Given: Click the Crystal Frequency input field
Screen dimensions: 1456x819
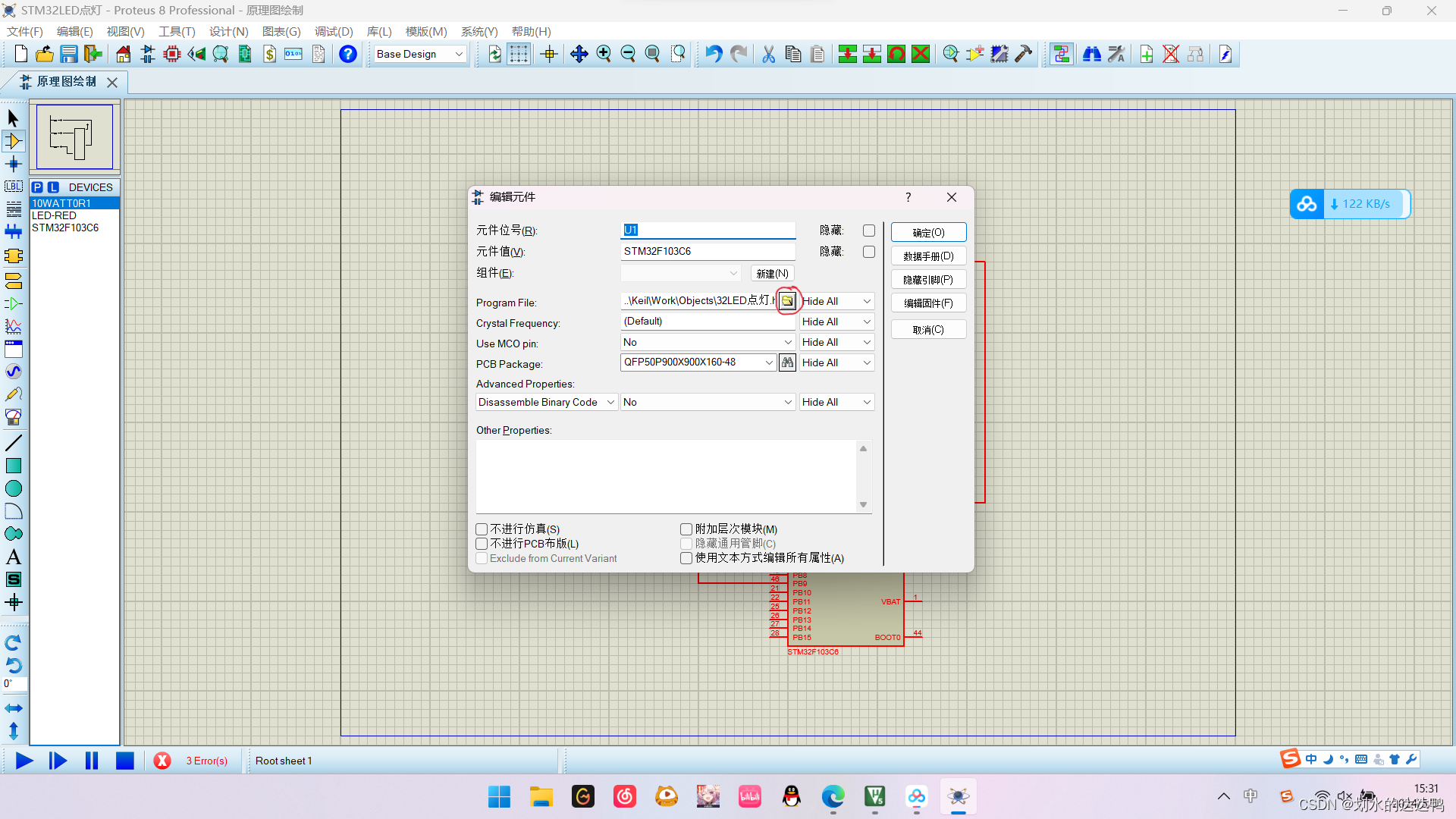Looking at the screenshot, I should click(x=708, y=322).
